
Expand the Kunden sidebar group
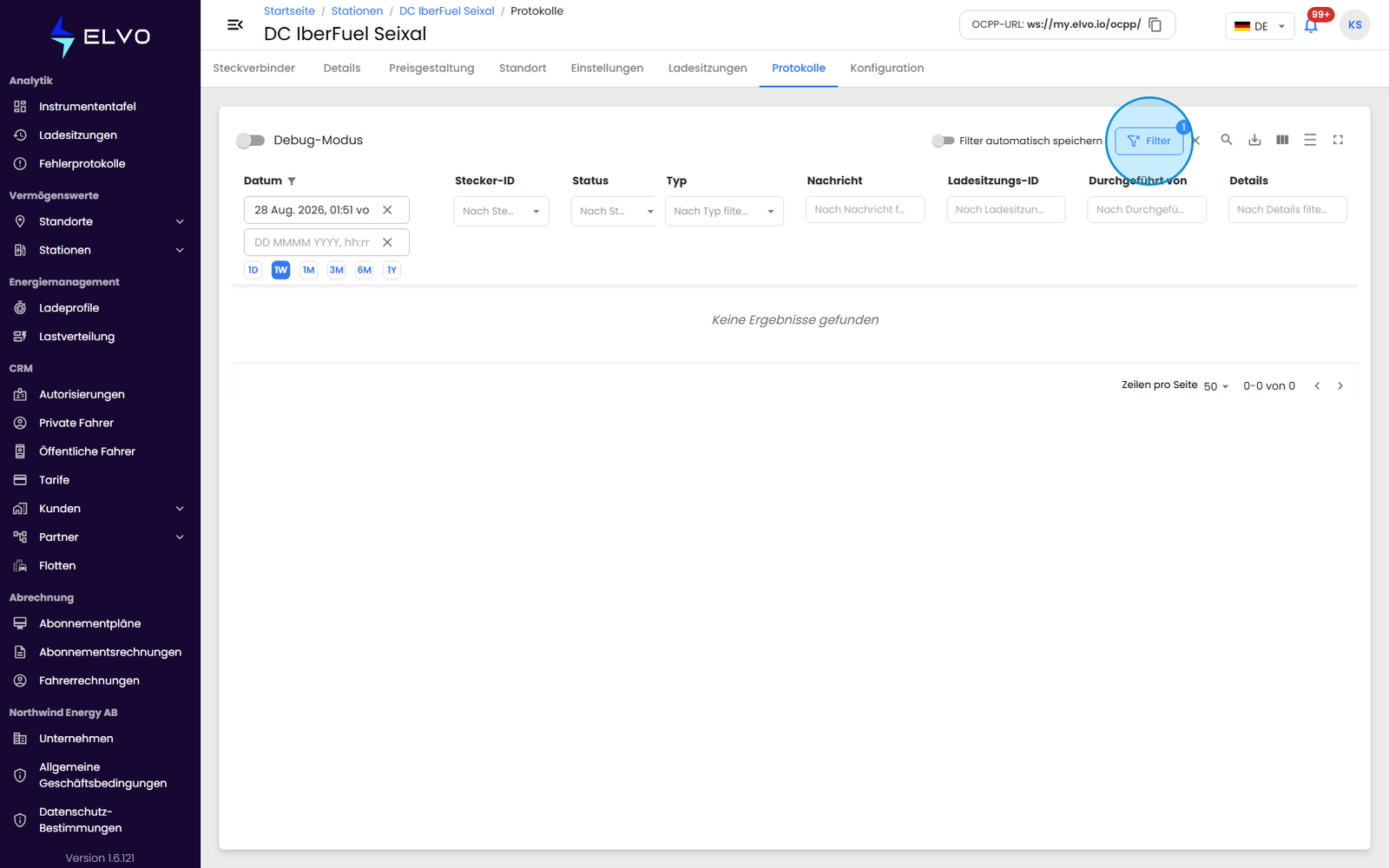point(100,509)
